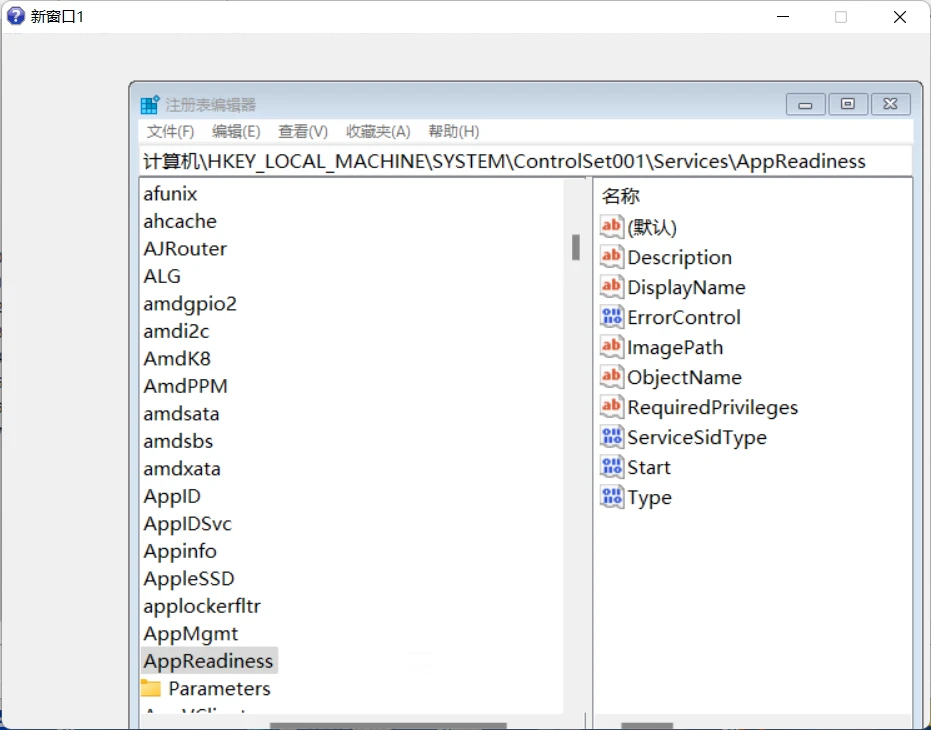Click the help question mark icon of 新窗口1
Screen dimensions: 931x730
pos(15,16)
